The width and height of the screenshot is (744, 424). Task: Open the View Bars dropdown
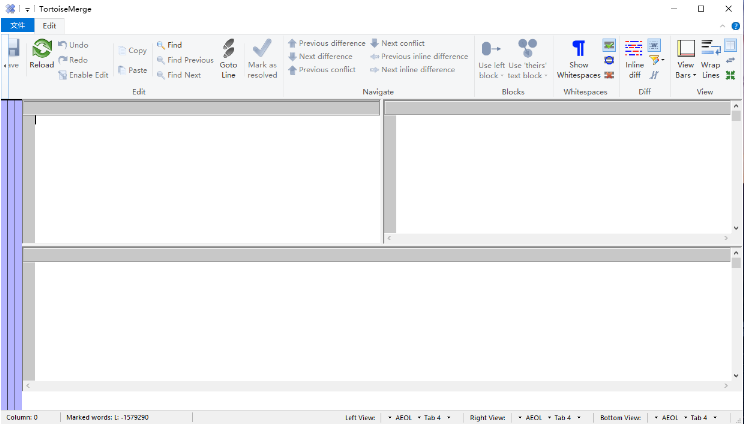coord(686,59)
